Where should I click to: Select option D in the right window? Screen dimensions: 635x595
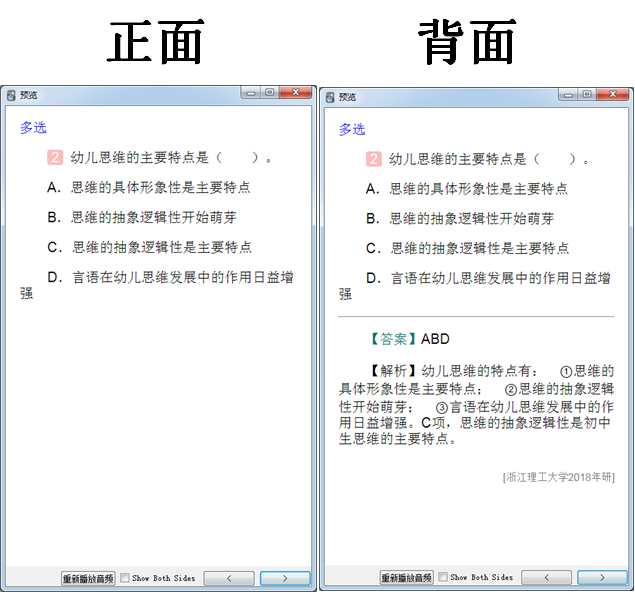(x=475, y=286)
